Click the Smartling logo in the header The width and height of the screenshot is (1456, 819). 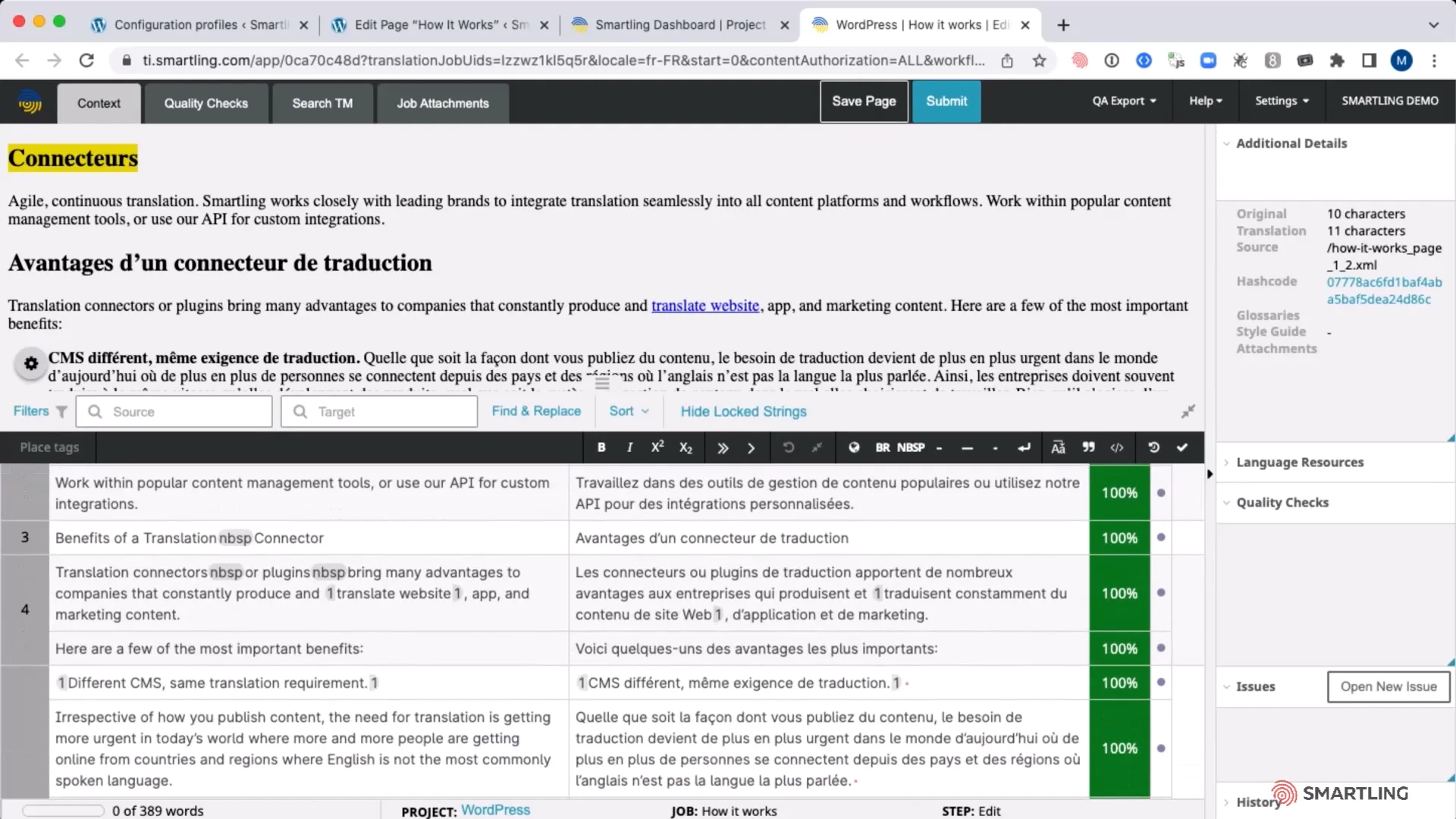coord(30,102)
